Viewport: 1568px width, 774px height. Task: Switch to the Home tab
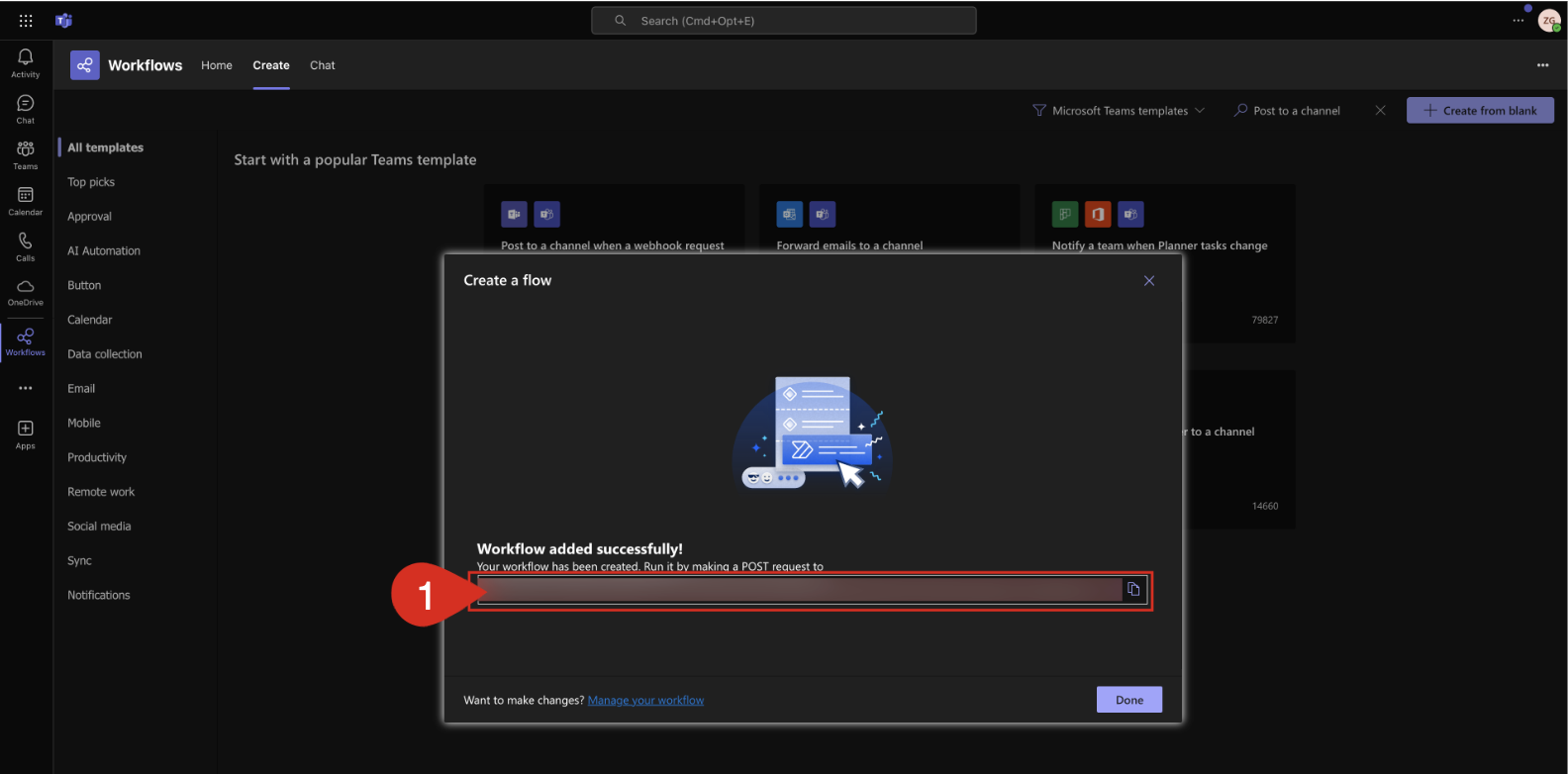[217, 65]
